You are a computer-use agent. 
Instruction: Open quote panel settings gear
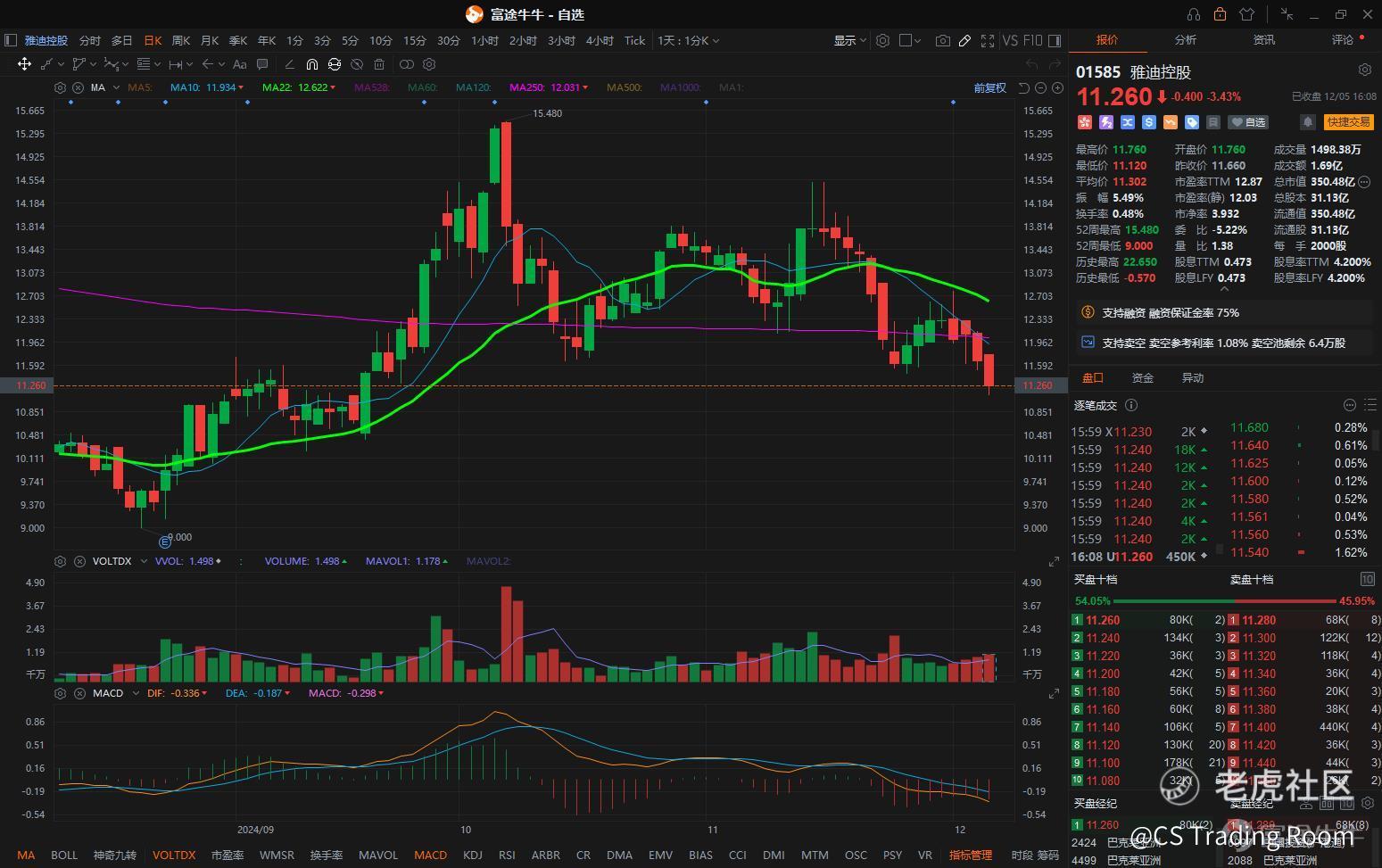(x=1364, y=70)
